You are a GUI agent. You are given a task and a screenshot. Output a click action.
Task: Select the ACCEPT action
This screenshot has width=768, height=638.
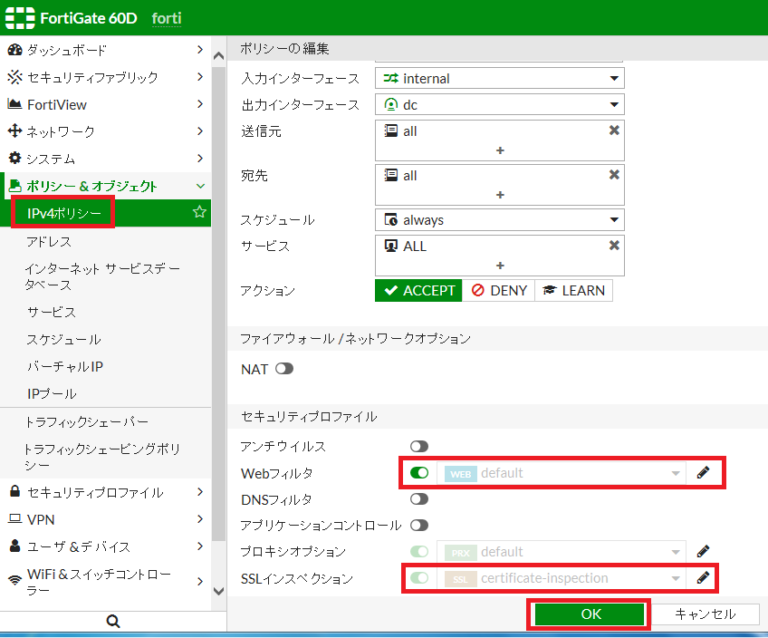coord(418,290)
